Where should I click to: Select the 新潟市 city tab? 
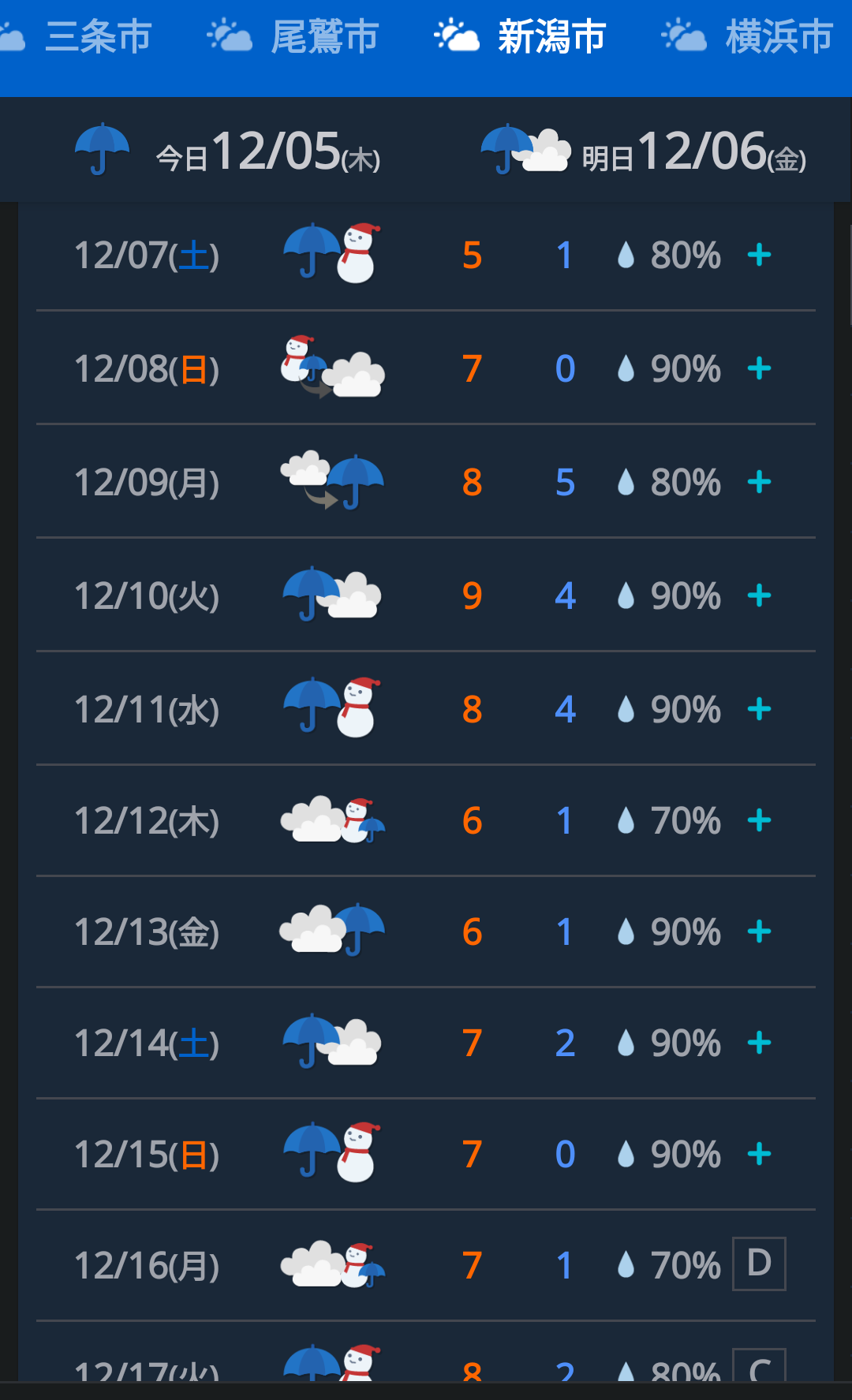coord(521,36)
